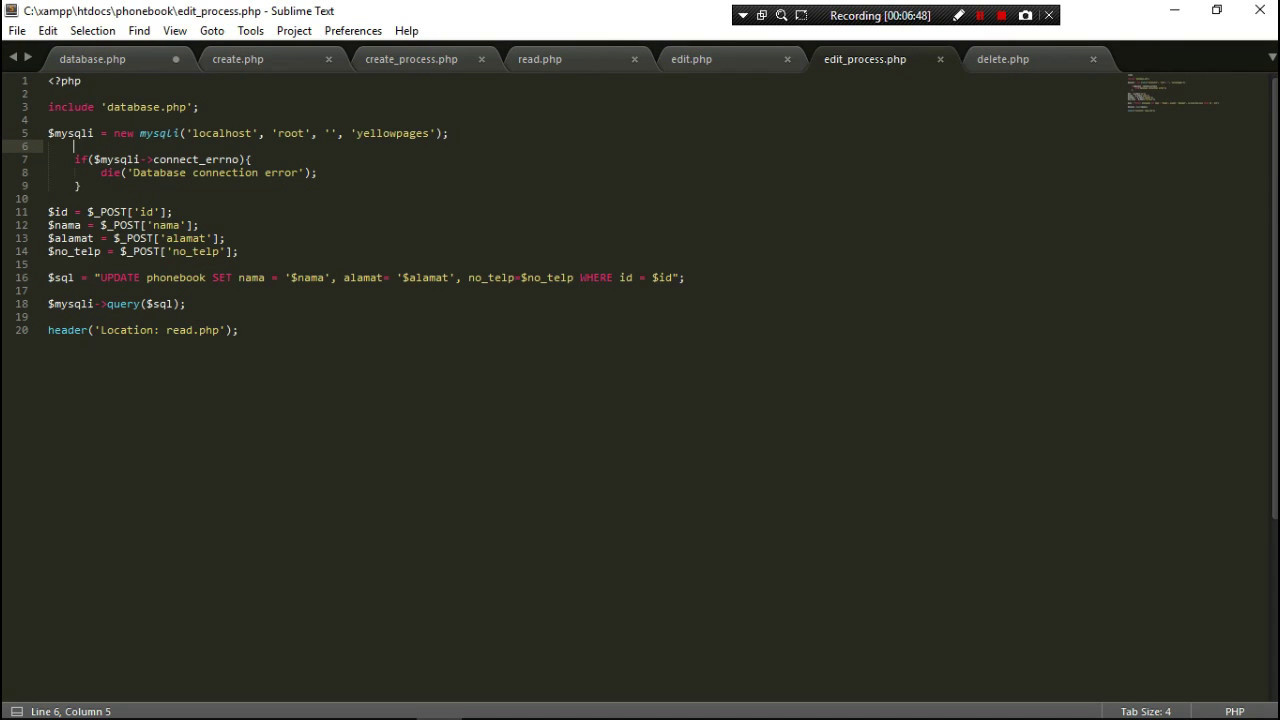Select the edit_process.php tab
Image resolution: width=1280 pixels, height=720 pixels.
tap(865, 59)
